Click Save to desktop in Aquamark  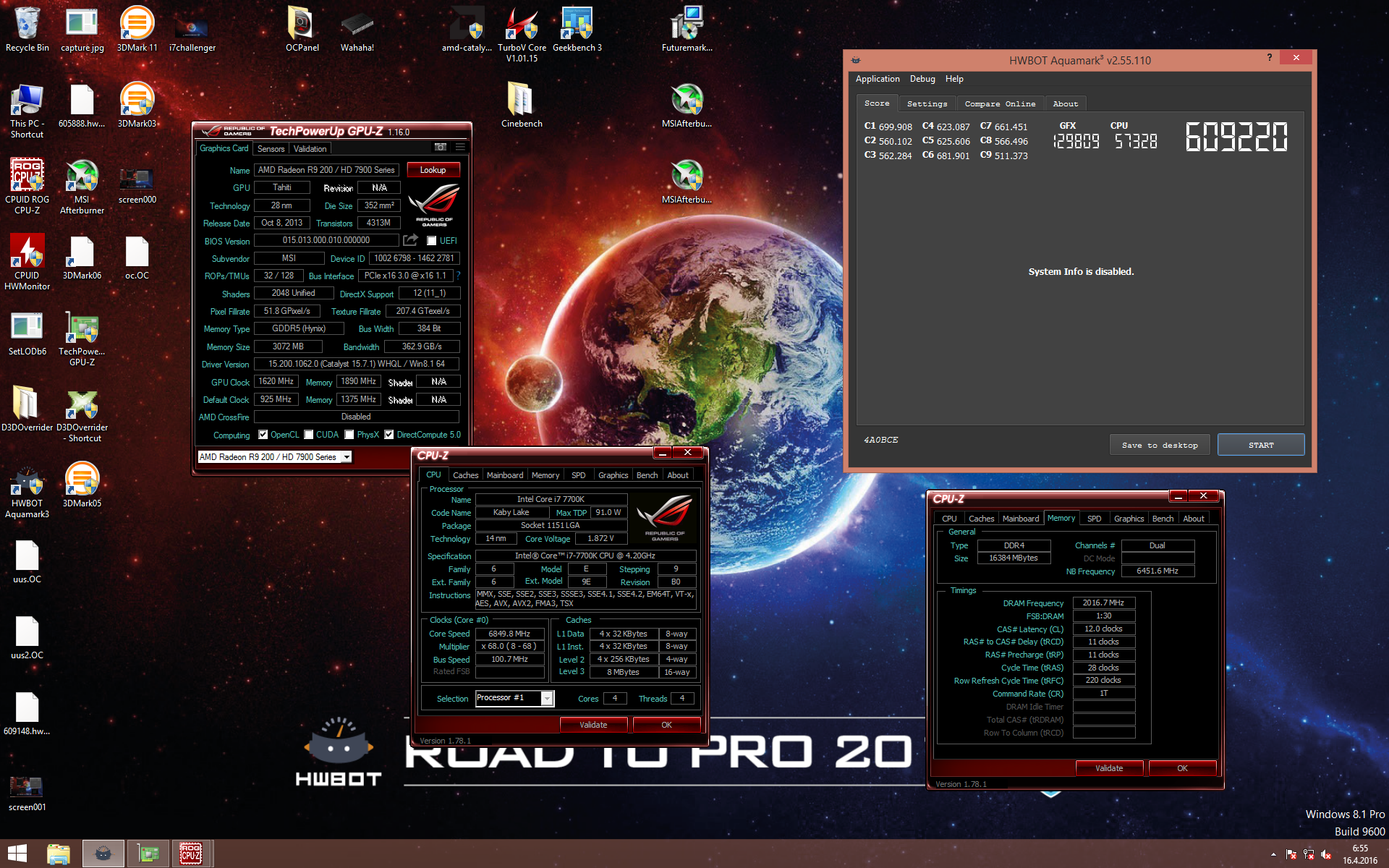click(x=1160, y=445)
